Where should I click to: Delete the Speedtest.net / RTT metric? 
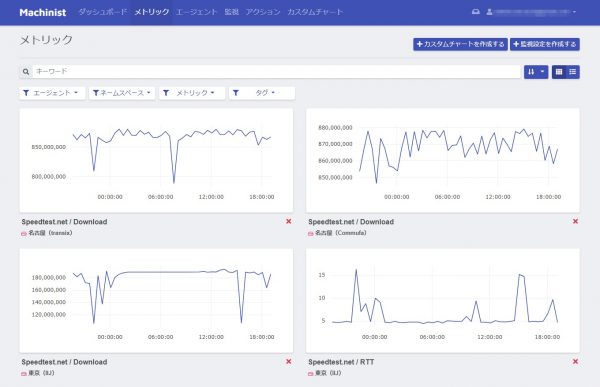click(575, 361)
